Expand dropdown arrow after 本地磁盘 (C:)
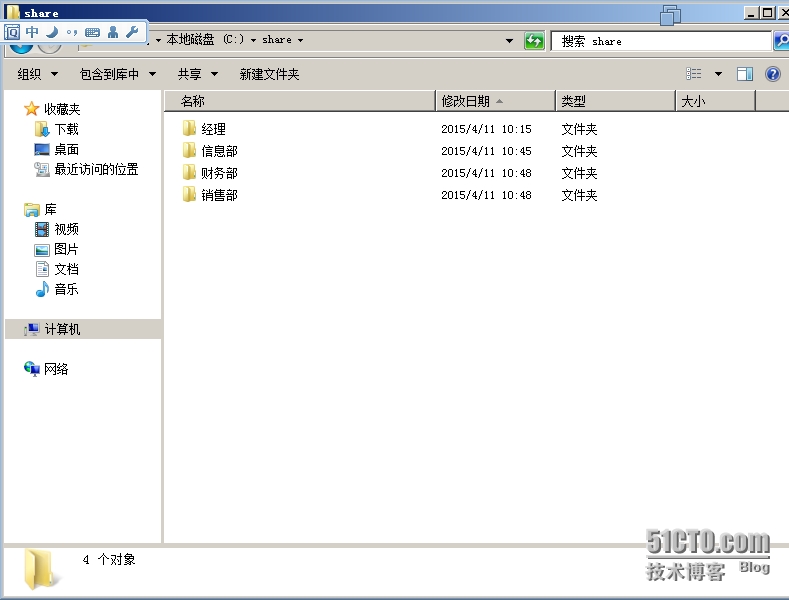The height and width of the screenshot is (600, 789). [x=253, y=40]
